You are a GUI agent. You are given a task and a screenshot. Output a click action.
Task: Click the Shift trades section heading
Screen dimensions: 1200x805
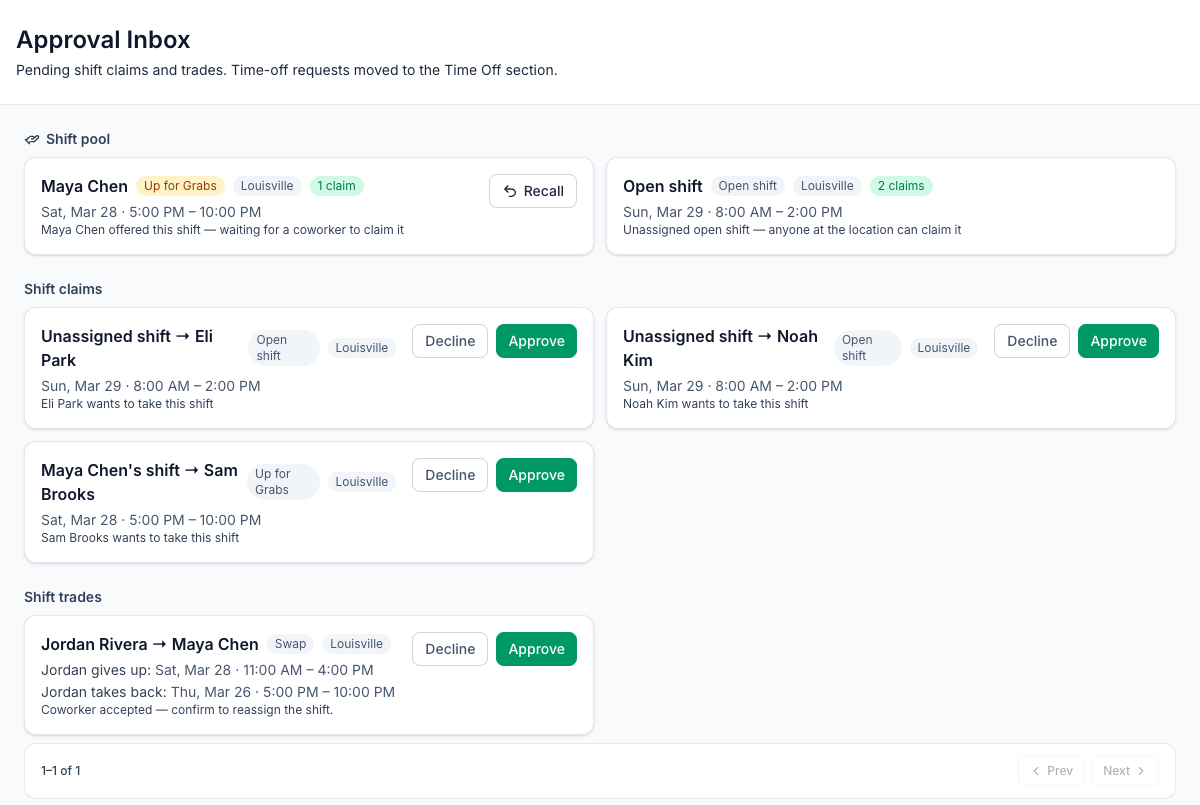tap(63, 597)
